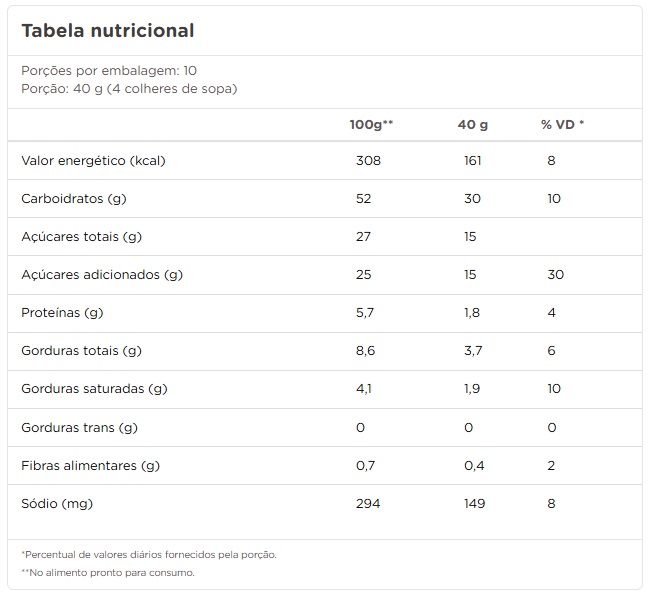The width and height of the screenshot is (649, 594).
Task: Click the Açúcares totais (g) label
Action: pos(82,236)
